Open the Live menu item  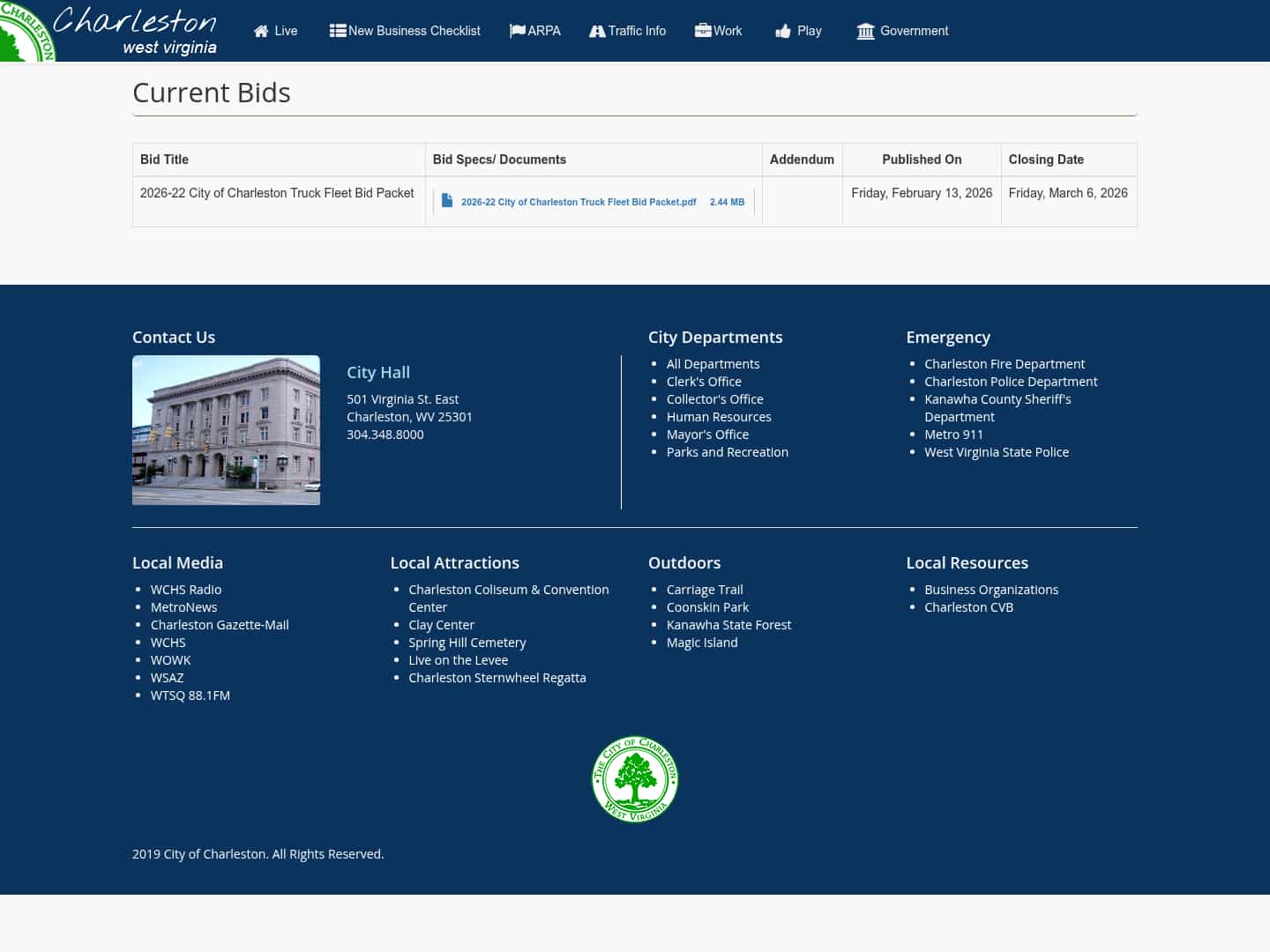pos(286,31)
